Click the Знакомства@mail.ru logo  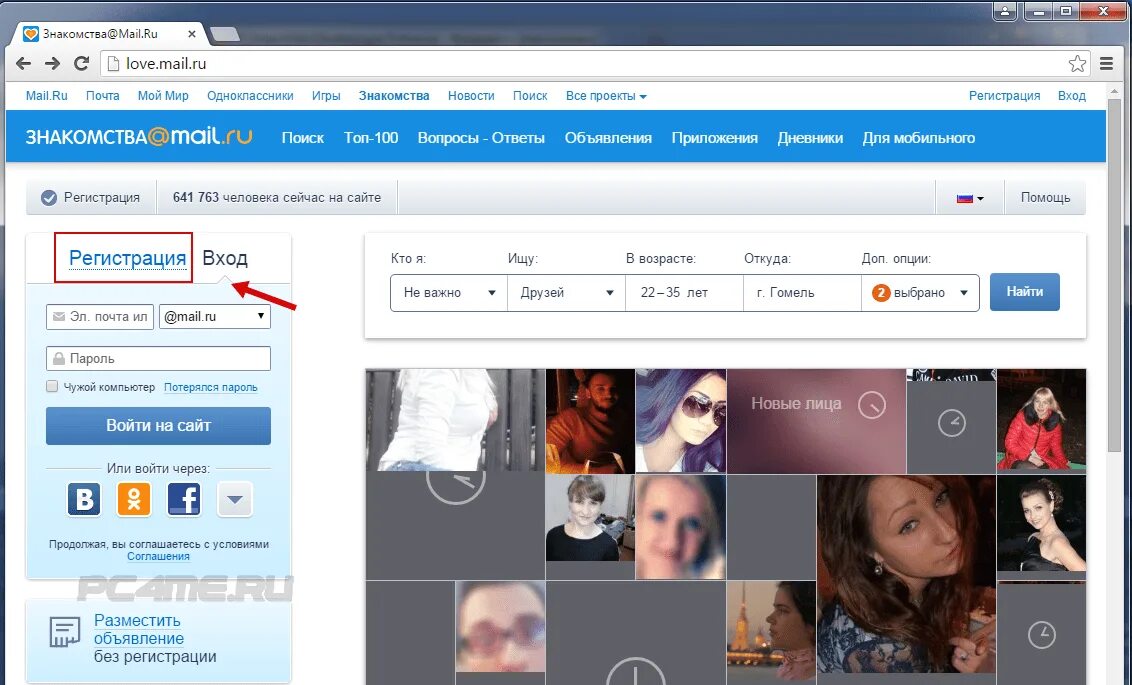click(x=139, y=137)
